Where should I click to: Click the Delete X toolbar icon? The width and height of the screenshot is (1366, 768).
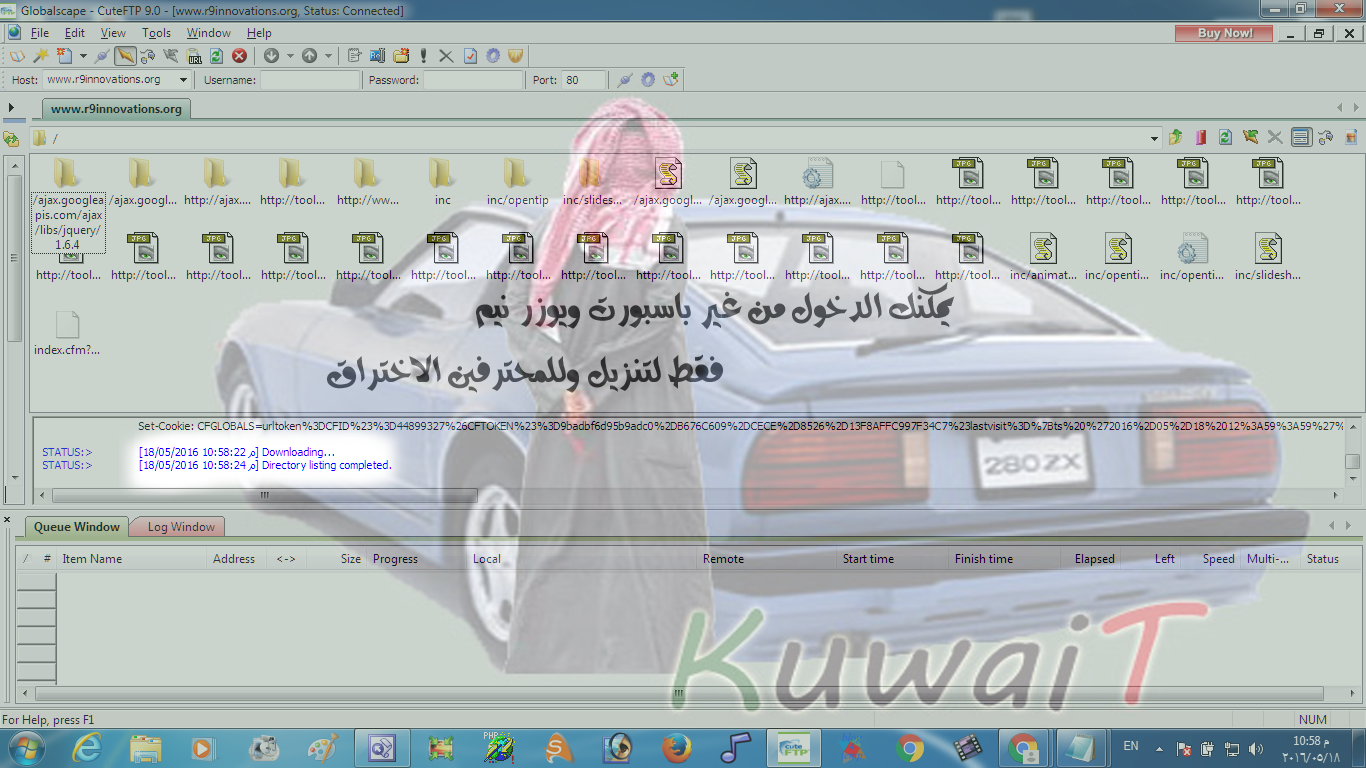click(446, 56)
